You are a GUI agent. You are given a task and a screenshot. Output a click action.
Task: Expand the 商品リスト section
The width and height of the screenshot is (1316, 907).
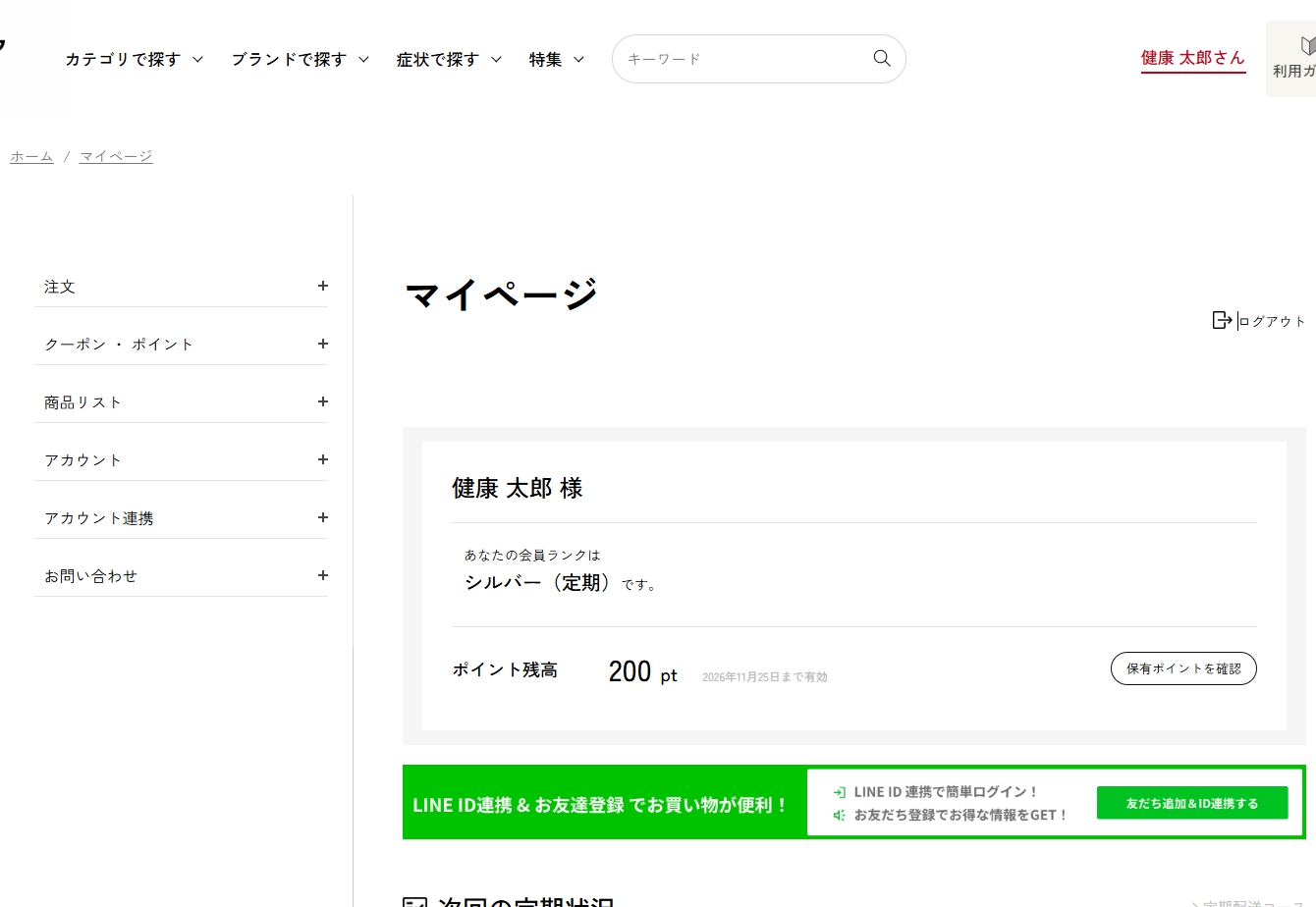322,401
